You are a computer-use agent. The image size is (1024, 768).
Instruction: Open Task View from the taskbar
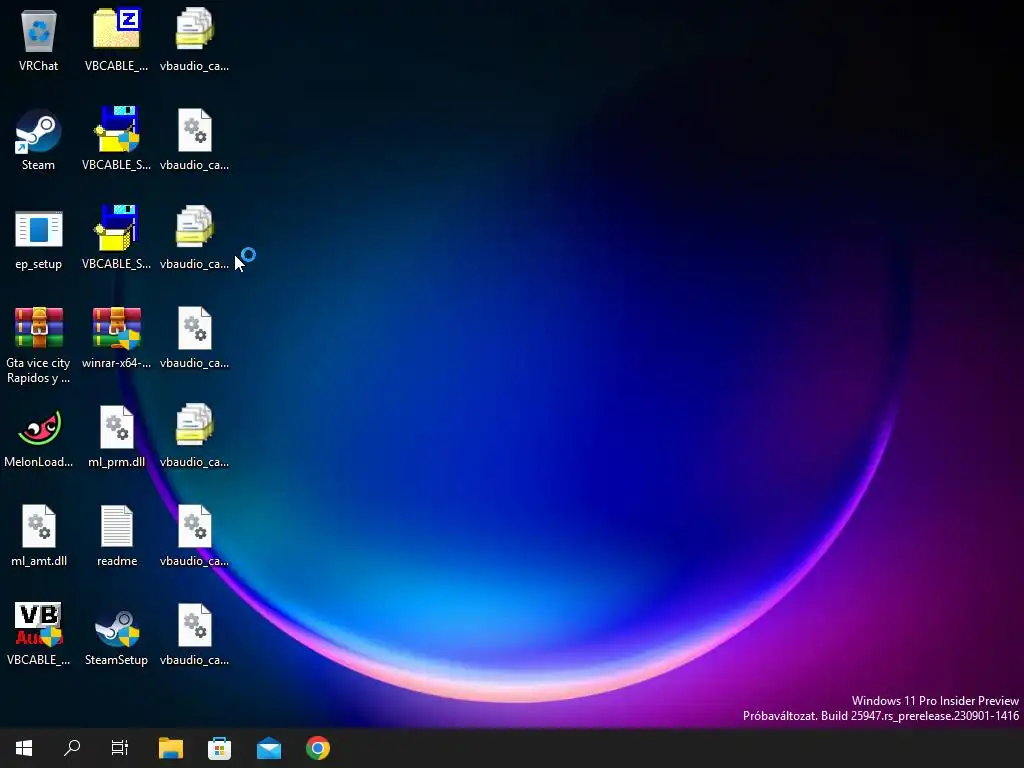coord(120,748)
